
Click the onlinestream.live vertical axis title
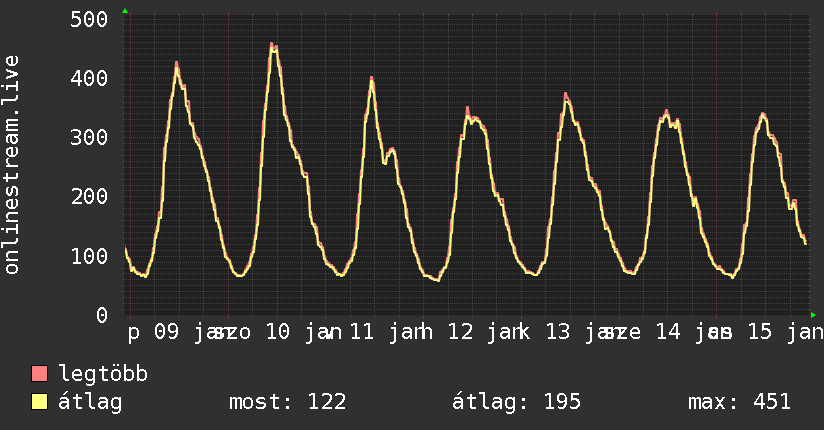coord(12,165)
